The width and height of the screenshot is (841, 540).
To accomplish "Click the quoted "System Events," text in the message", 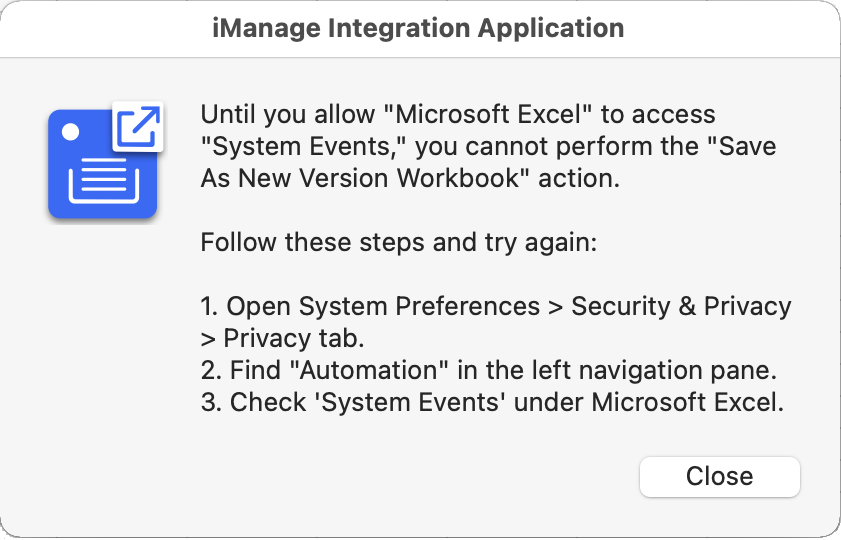I will 304,146.
